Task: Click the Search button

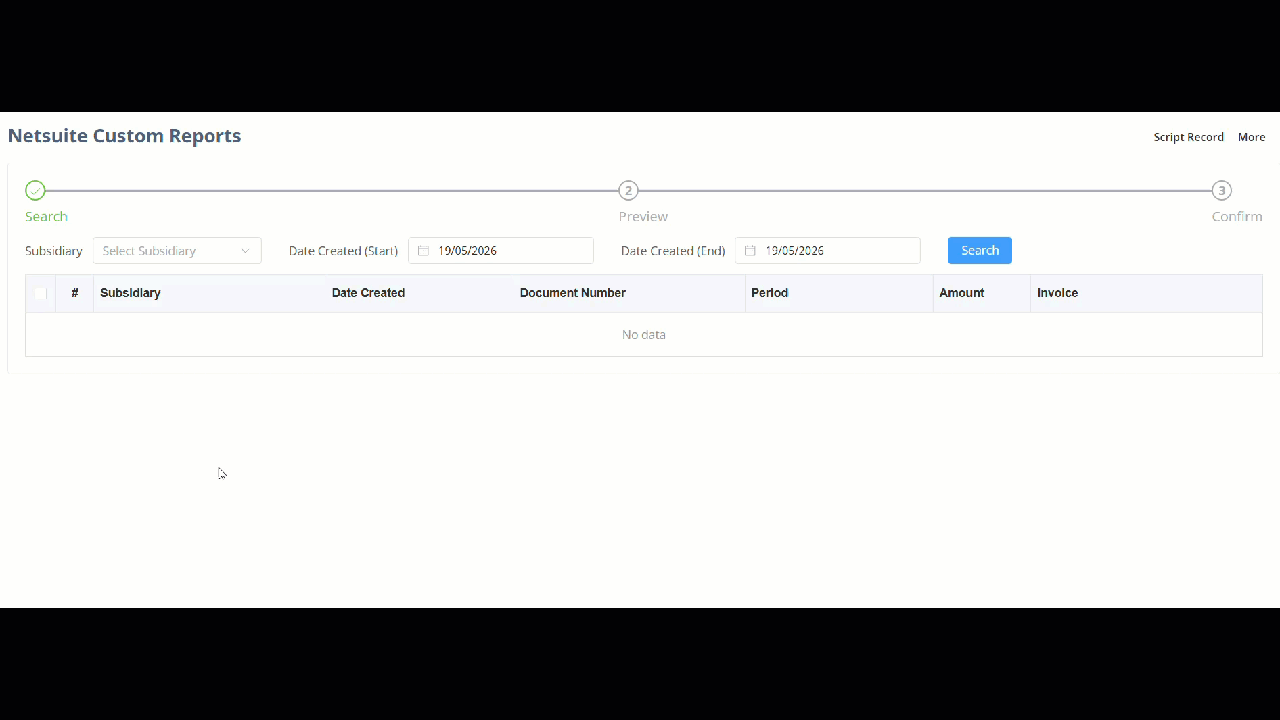Action: pyautogui.click(x=979, y=250)
